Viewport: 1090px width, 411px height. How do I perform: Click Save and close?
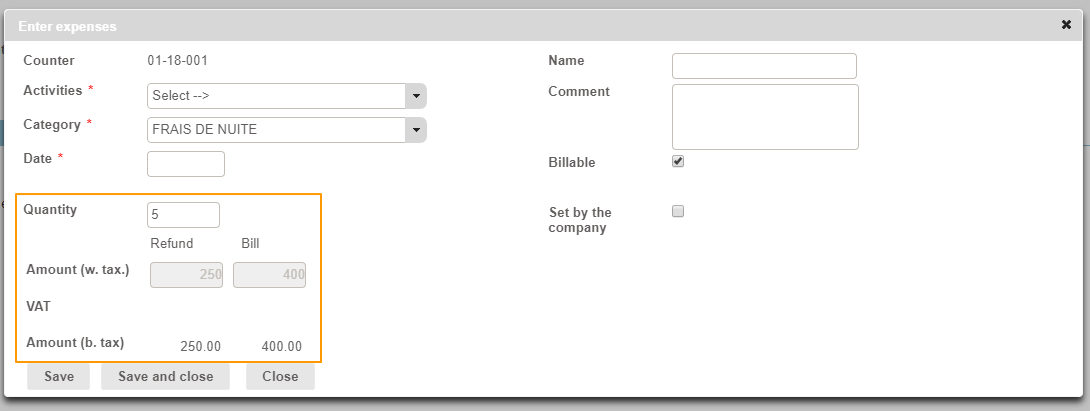pos(165,377)
